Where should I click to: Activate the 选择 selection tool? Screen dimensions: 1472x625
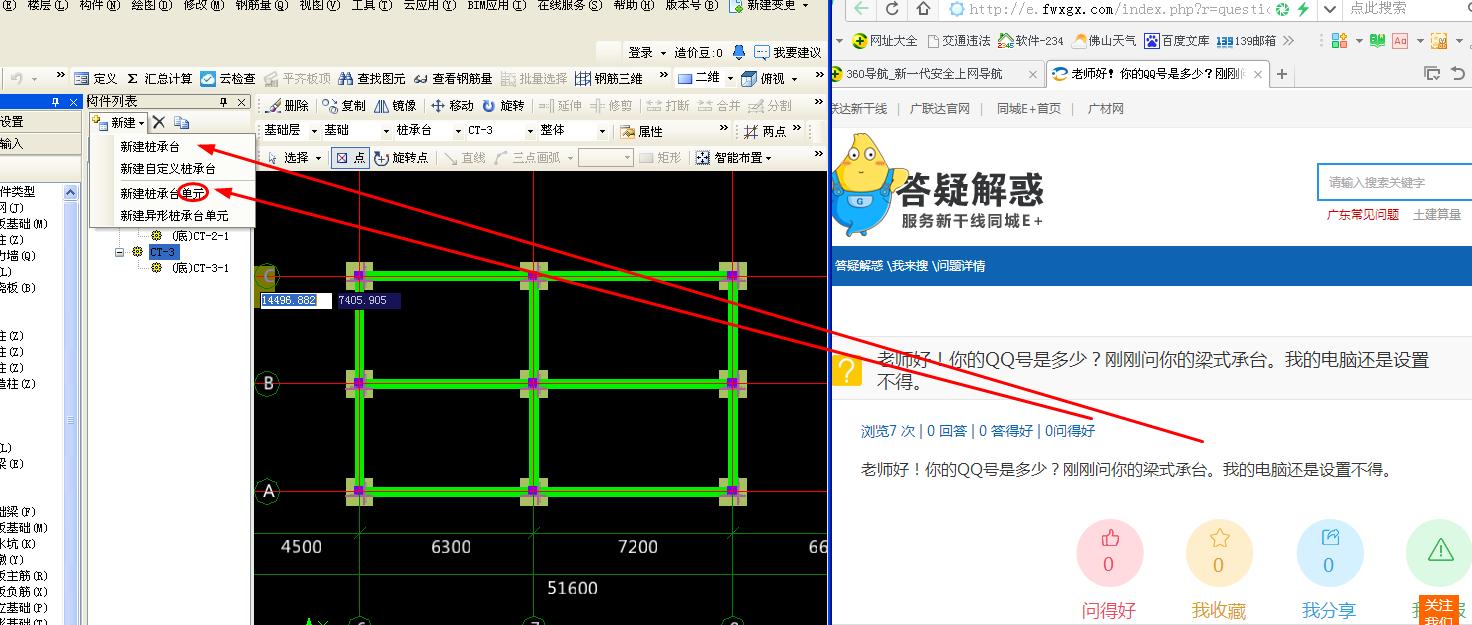[x=293, y=158]
